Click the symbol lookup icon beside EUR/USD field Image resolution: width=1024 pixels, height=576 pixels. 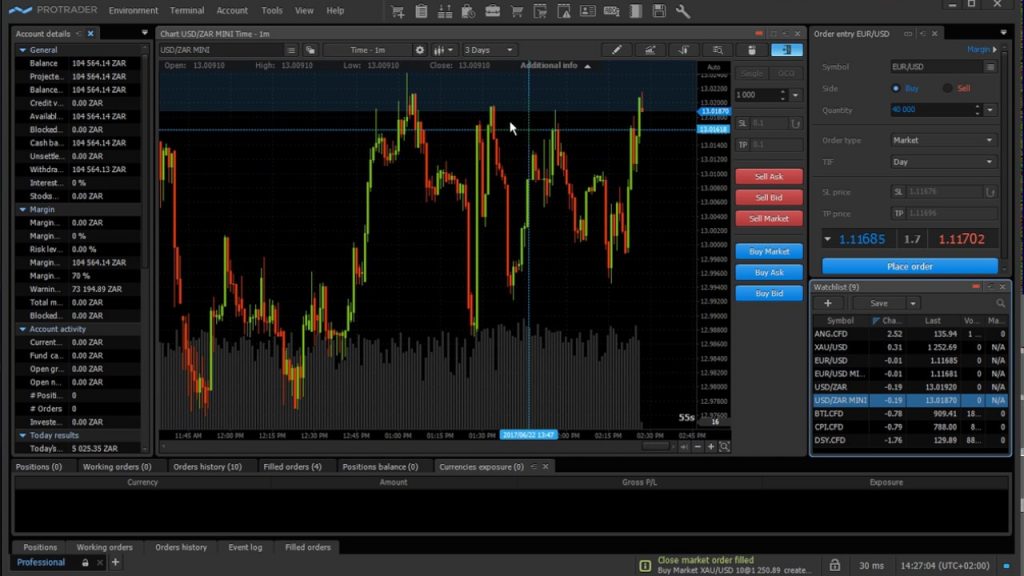tap(990, 67)
